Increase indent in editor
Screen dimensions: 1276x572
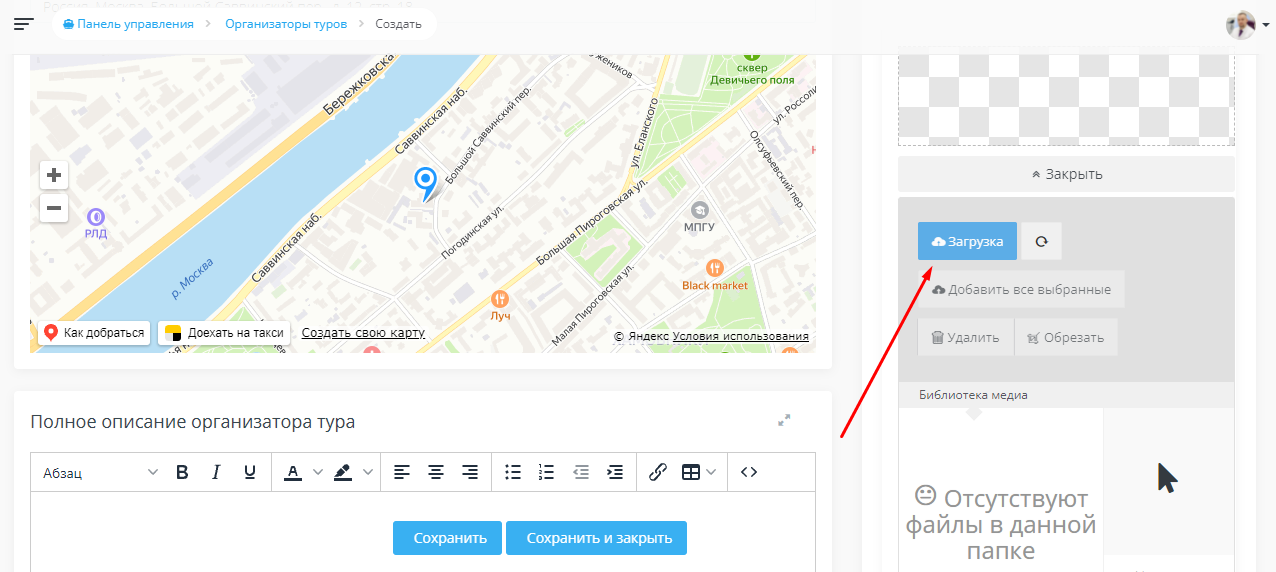(x=615, y=473)
